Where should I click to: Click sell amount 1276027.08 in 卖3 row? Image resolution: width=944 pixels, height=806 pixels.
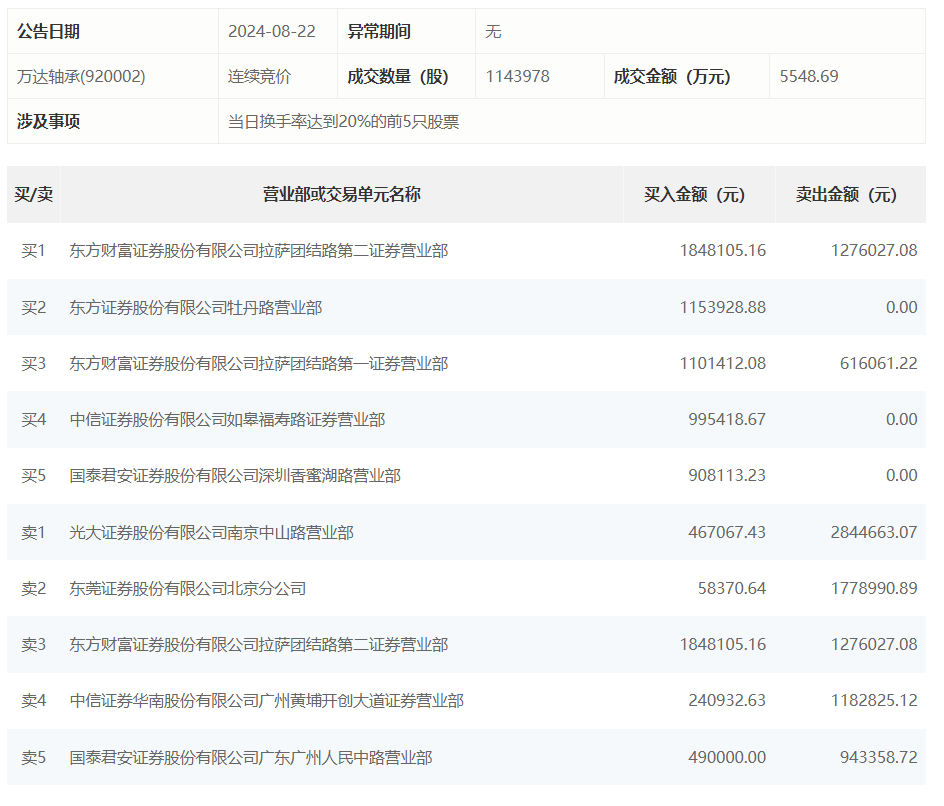tap(874, 644)
